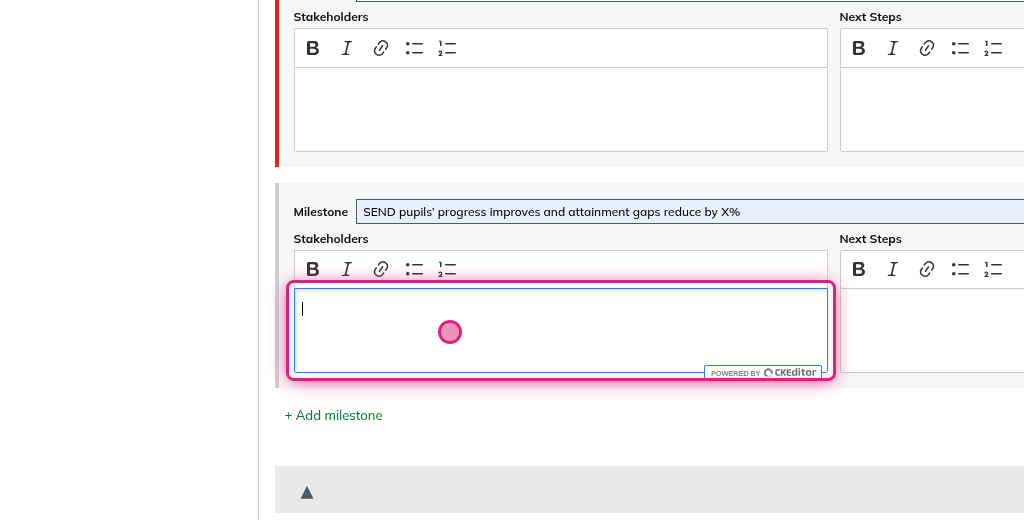This screenshot has width=1024, height=520.
Task: Apply numbered list in SEND milestone Next Steps toolbar
Action: (993, 269)
